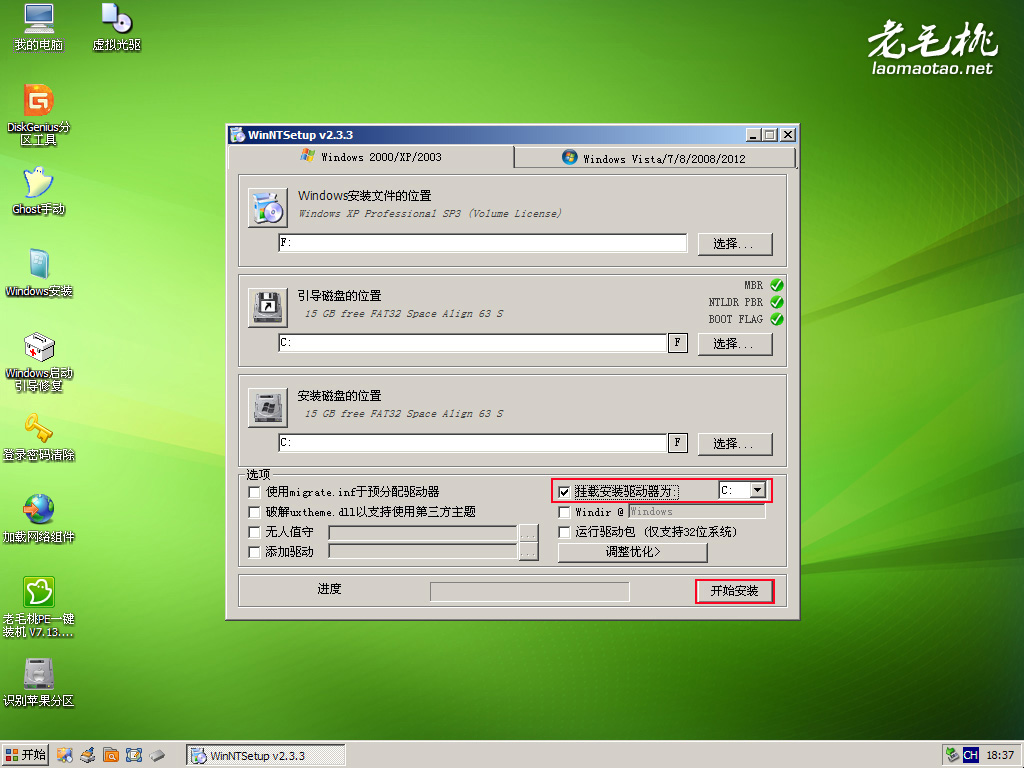Click the CH input language tray indicator
Image resolution: width=1024 pixels, height=768 pixels.
coord(970,755)
